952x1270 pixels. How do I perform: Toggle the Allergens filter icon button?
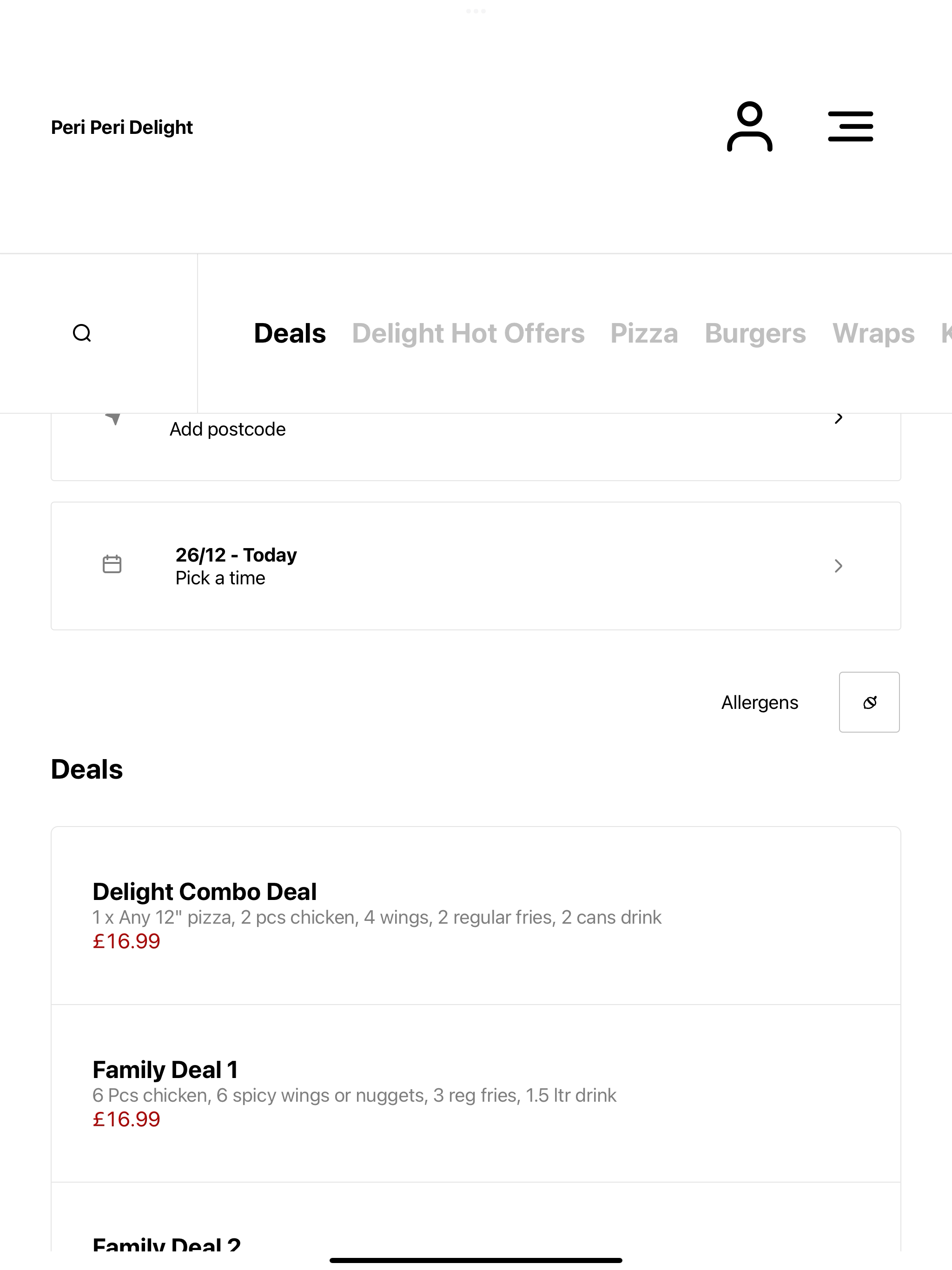point(869,702)
